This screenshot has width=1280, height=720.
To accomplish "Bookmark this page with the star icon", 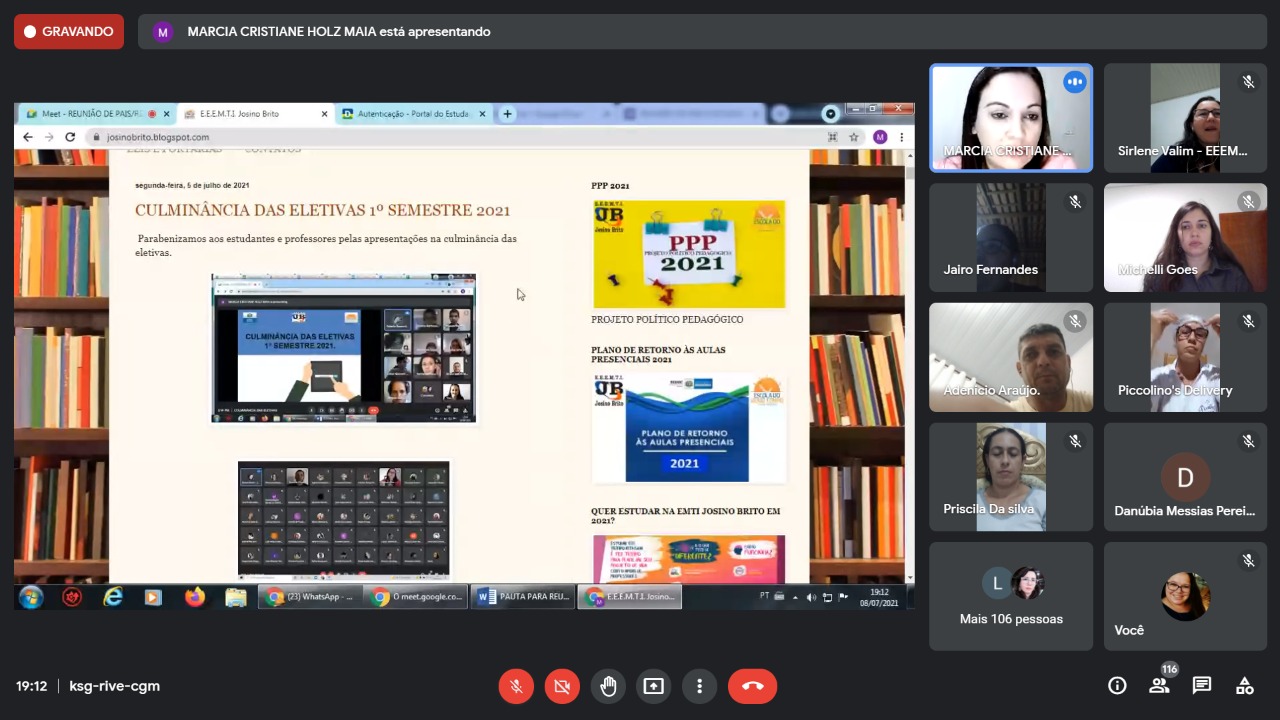I will point(854,137).
